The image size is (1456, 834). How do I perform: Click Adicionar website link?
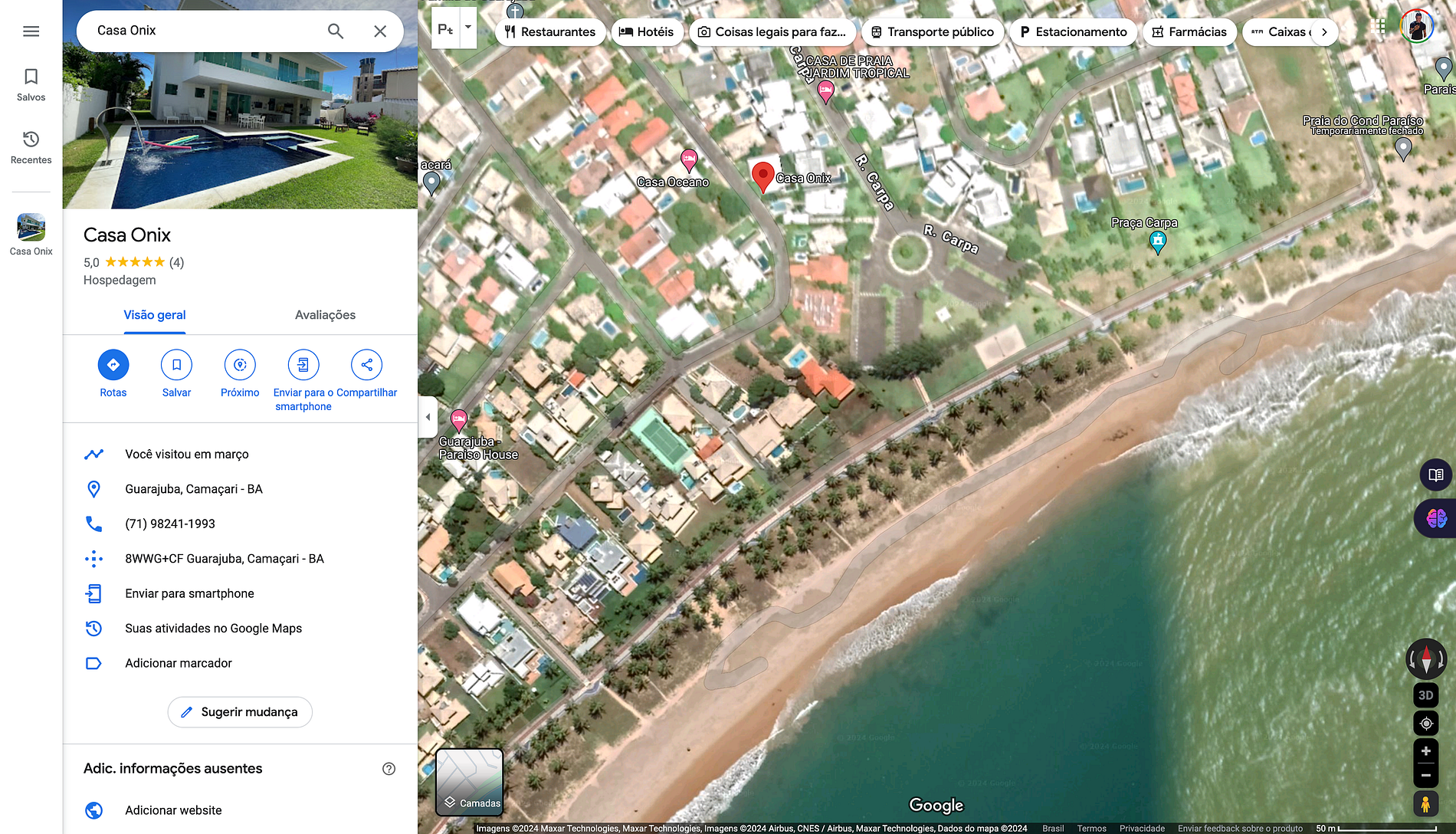click(173, 810)
